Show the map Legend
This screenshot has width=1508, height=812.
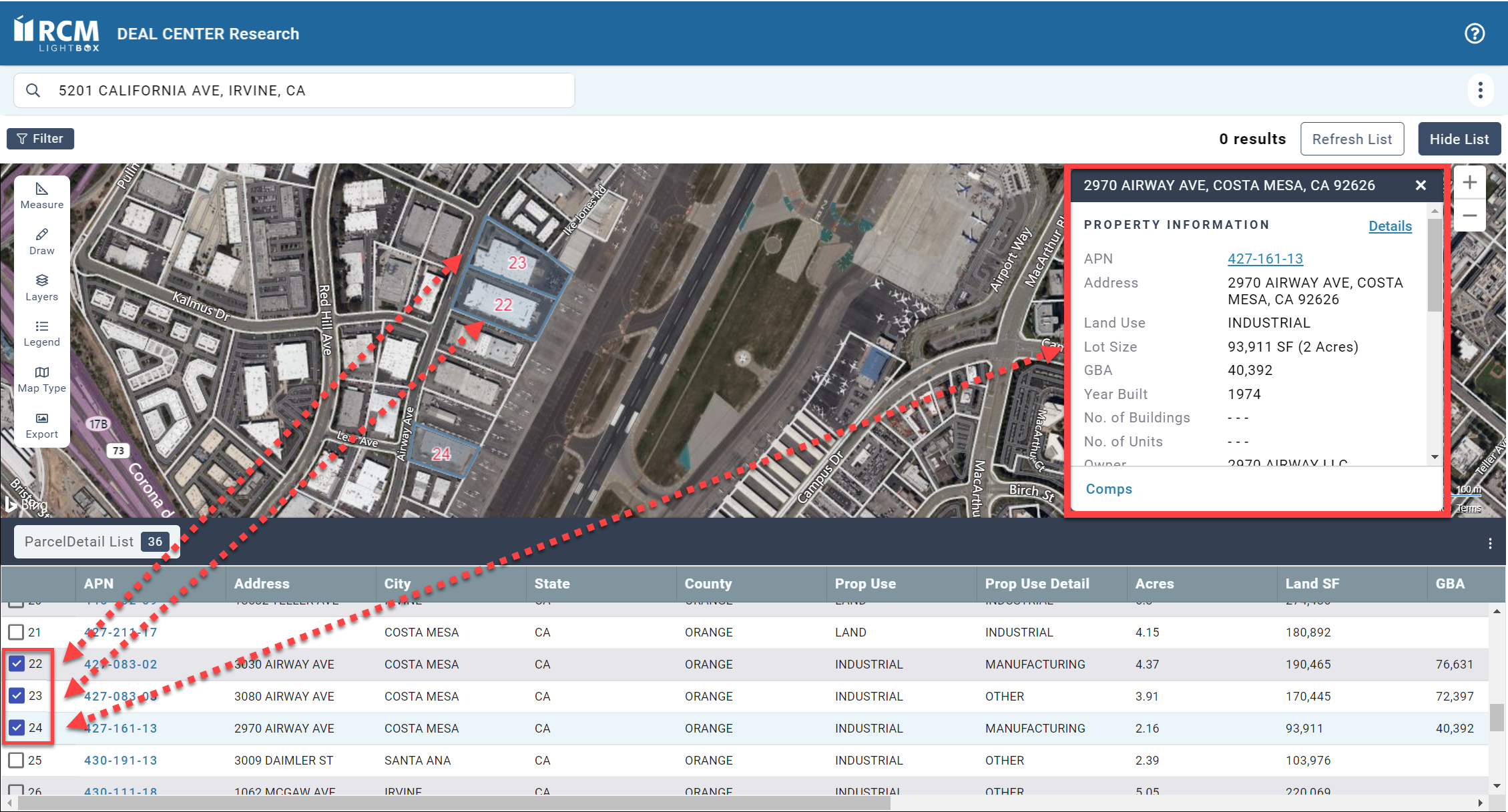coord(41,333)
